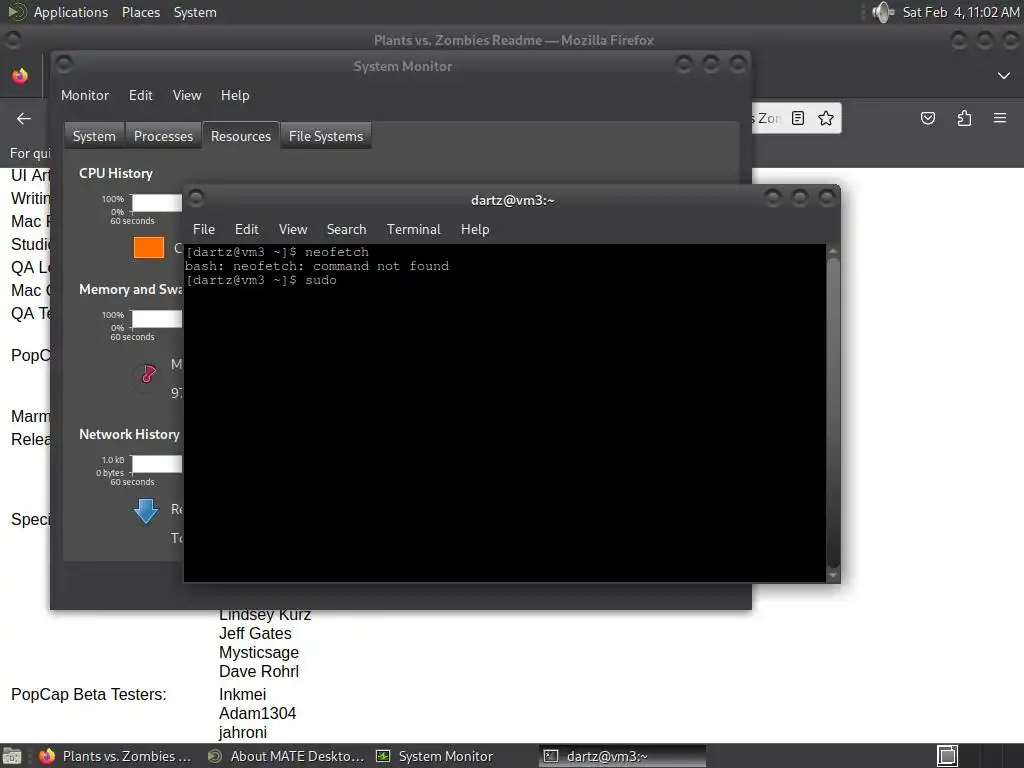Open the Applications menu in top panel
The height and width of the screenshot is (768, 1024).
tap(71, 12)
